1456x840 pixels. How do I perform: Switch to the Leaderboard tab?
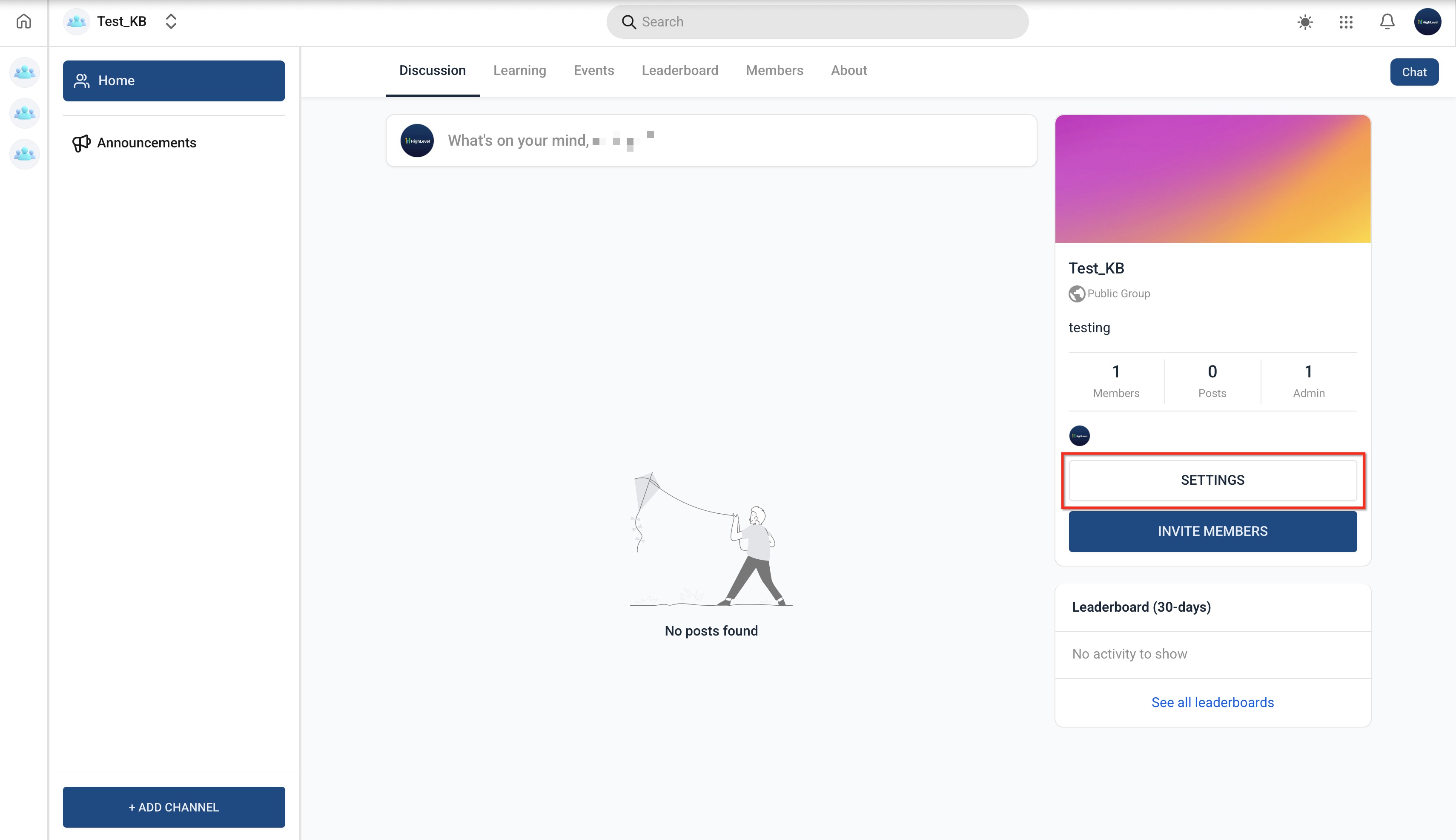[679, 70]
